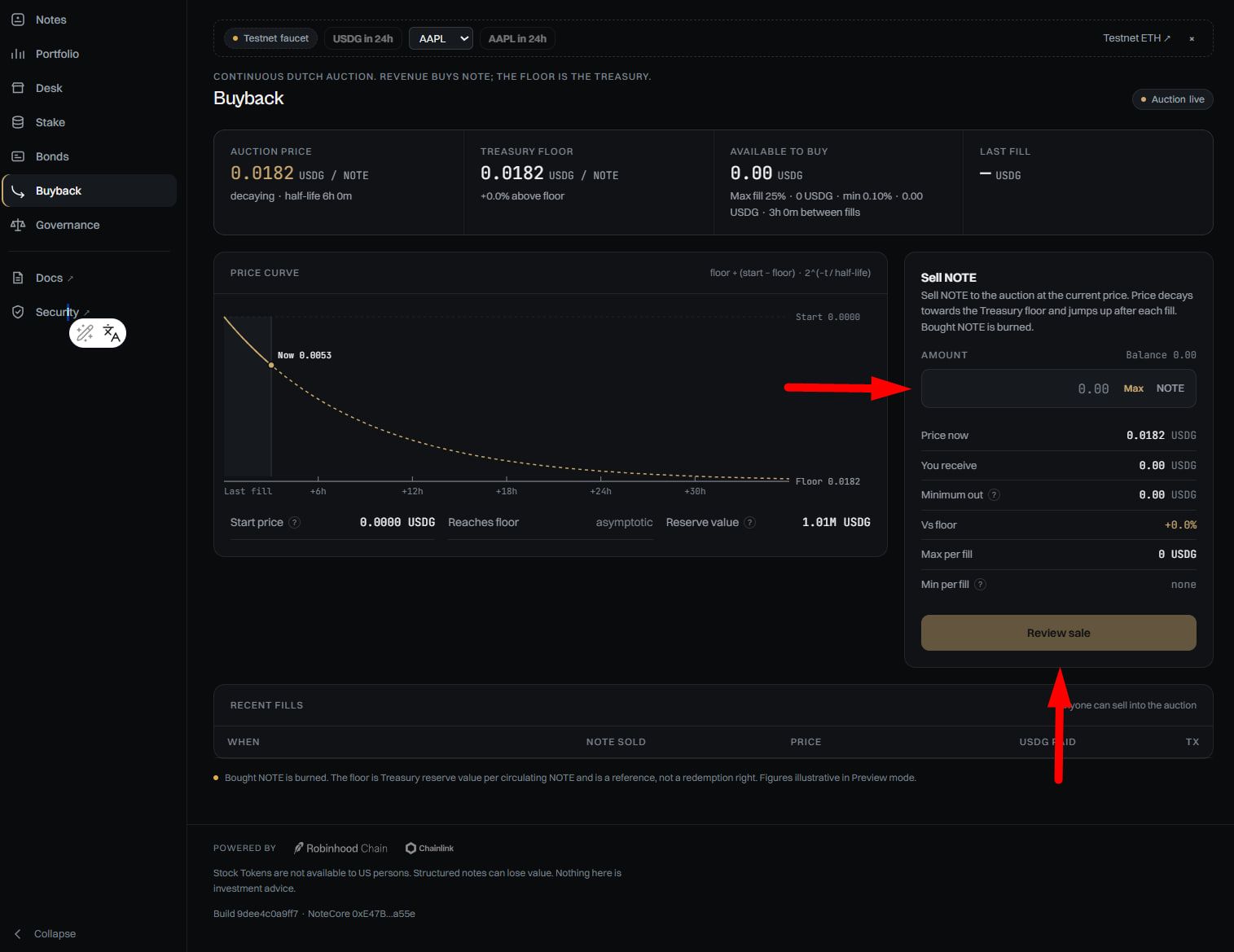Click the WHEN column header

[244, 742]
